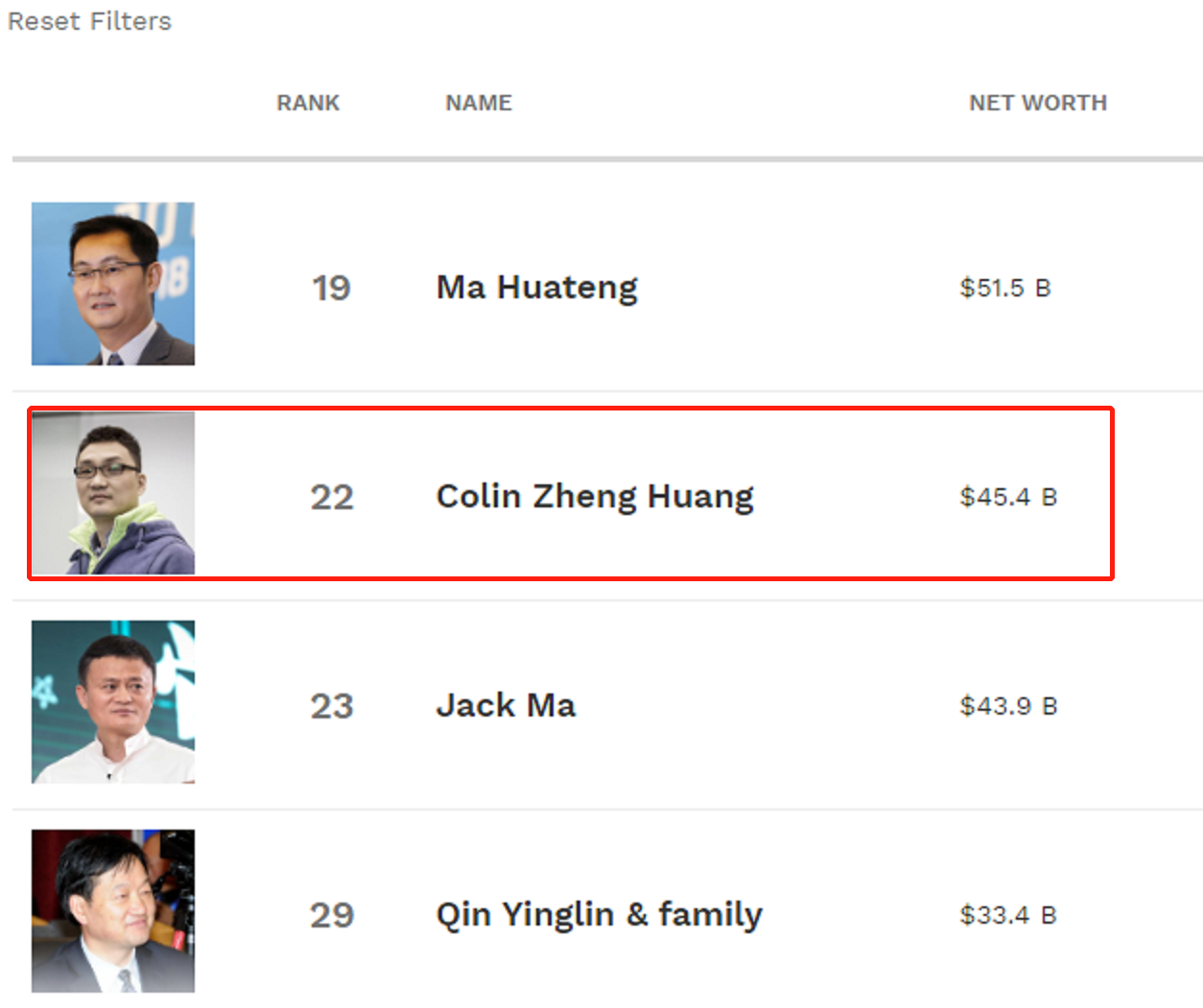Open Colin Zheng Huang's profile photo

tap(113, 493)
